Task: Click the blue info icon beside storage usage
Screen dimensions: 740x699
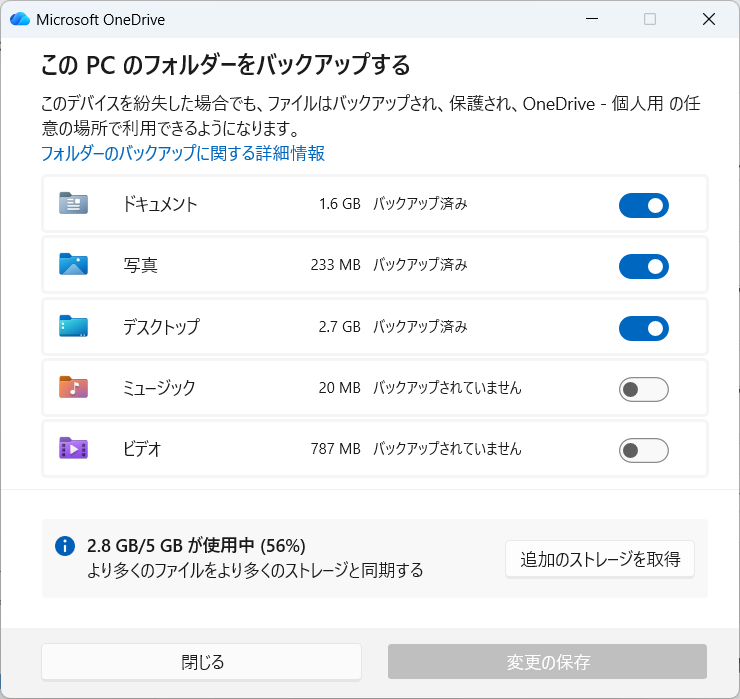Action: point(65,546)
